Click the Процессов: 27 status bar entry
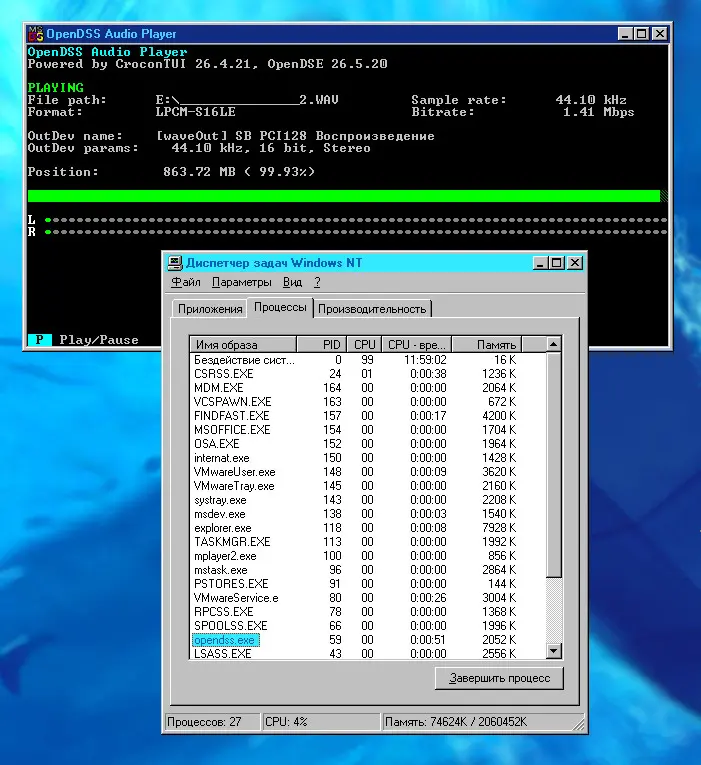This screenshot has width=701, height=765. point(212,722)
